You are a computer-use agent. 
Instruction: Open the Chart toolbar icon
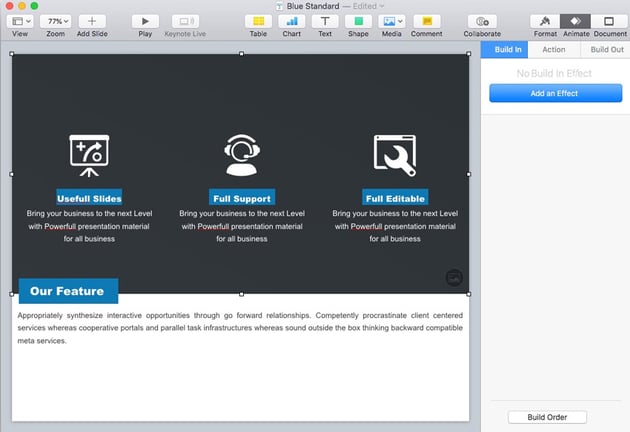click(x=291, y=21)
